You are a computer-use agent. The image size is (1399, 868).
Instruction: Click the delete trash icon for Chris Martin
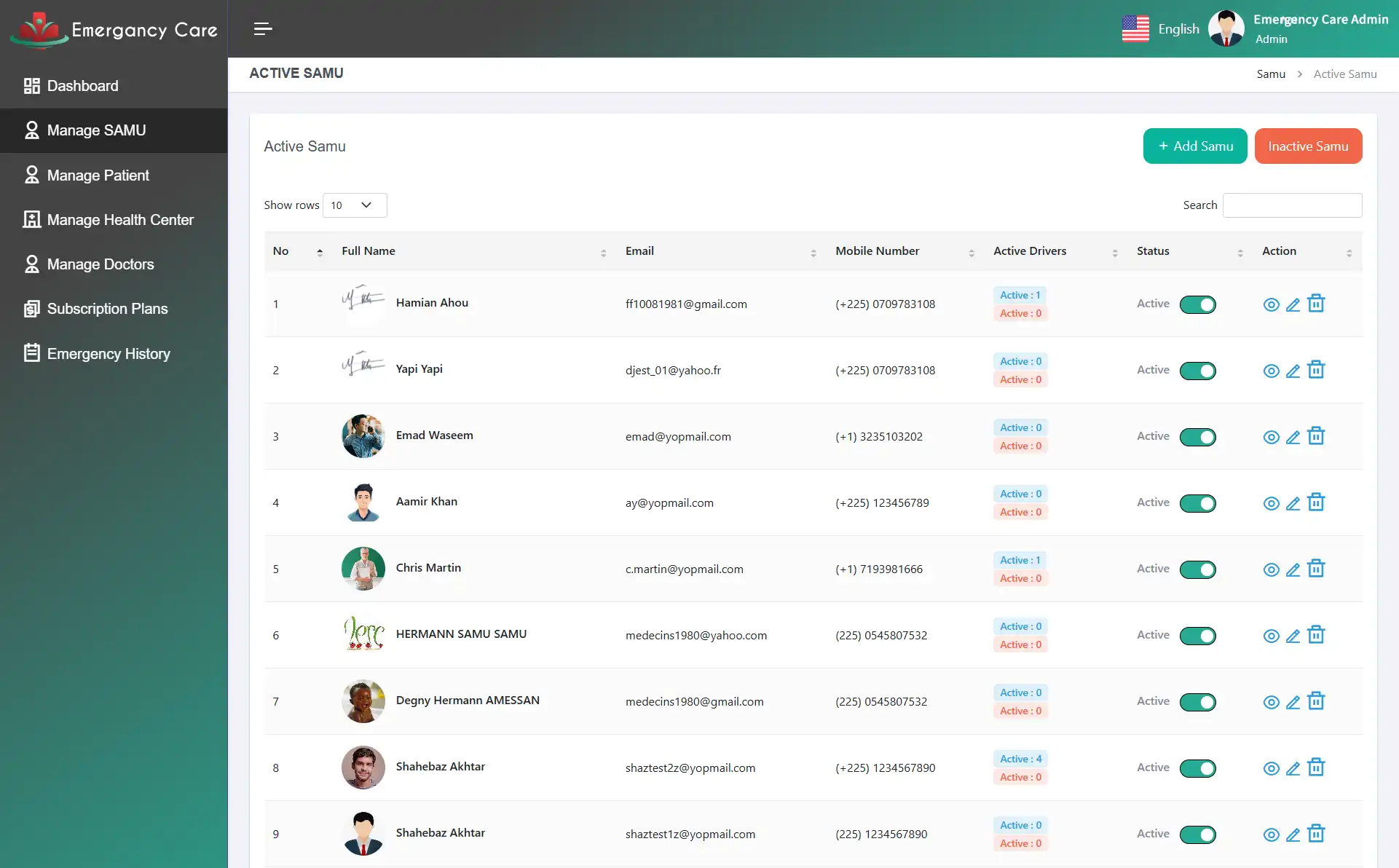1316,569
